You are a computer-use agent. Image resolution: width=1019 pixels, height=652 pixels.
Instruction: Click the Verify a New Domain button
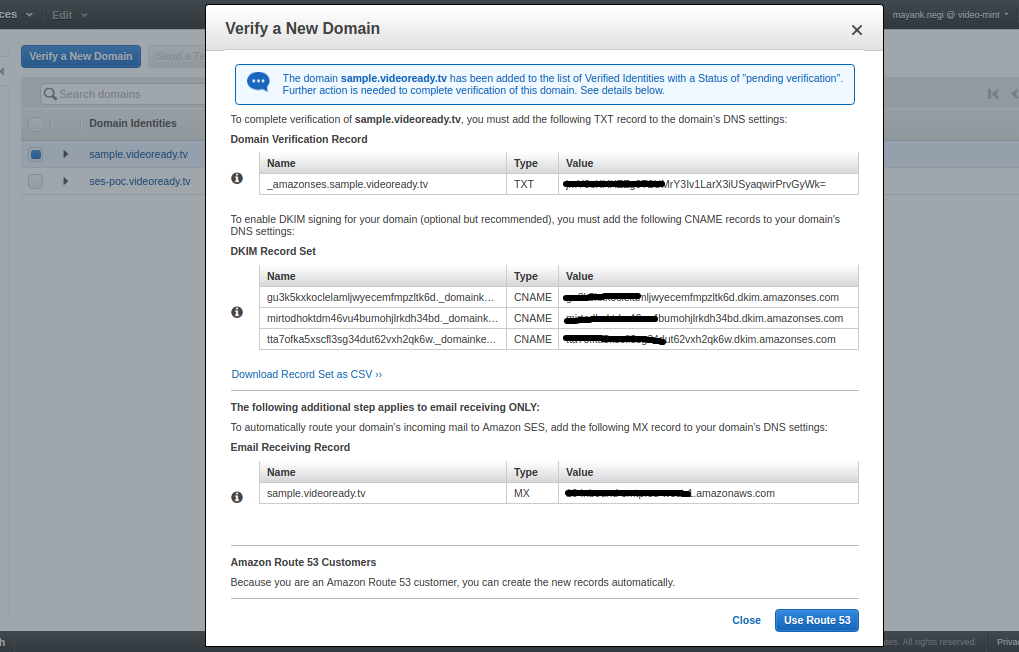81,56
